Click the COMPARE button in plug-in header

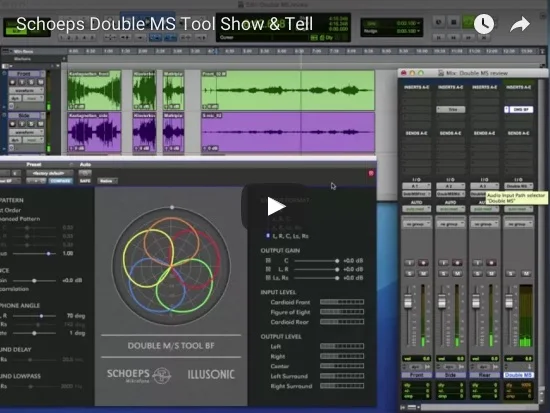[x=61, y=181]
